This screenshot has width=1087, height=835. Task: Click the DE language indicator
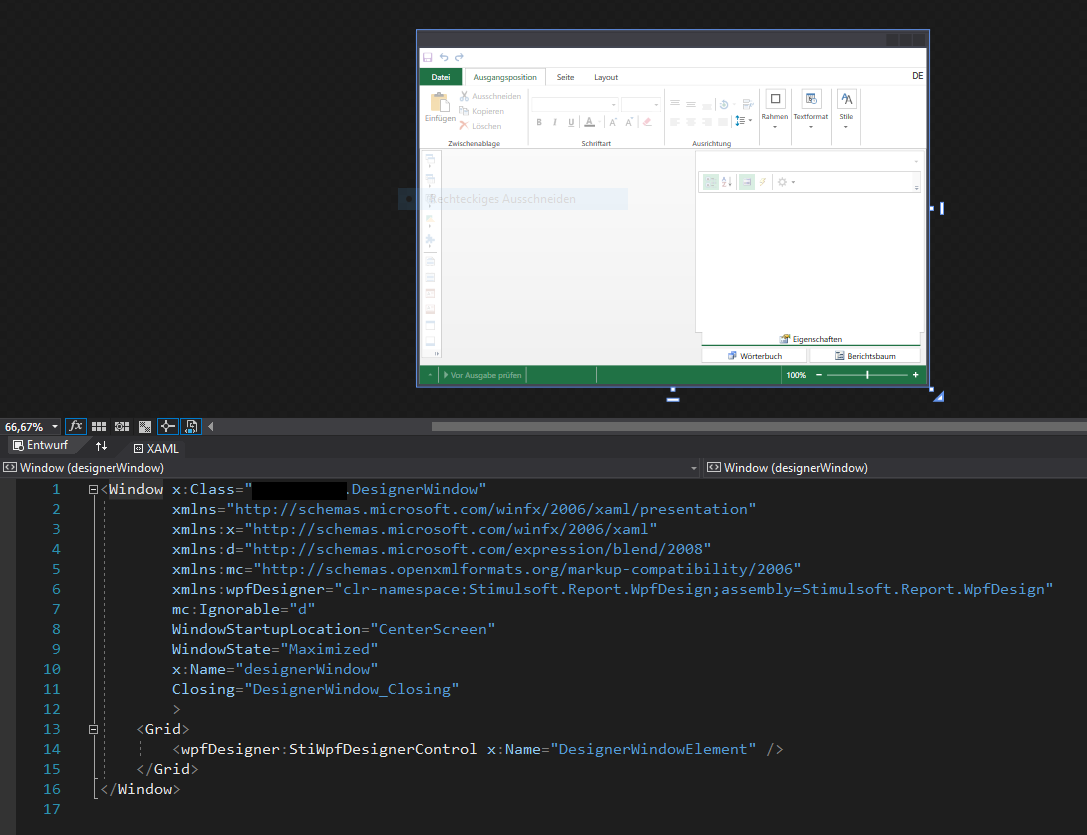tap(917, 76)
